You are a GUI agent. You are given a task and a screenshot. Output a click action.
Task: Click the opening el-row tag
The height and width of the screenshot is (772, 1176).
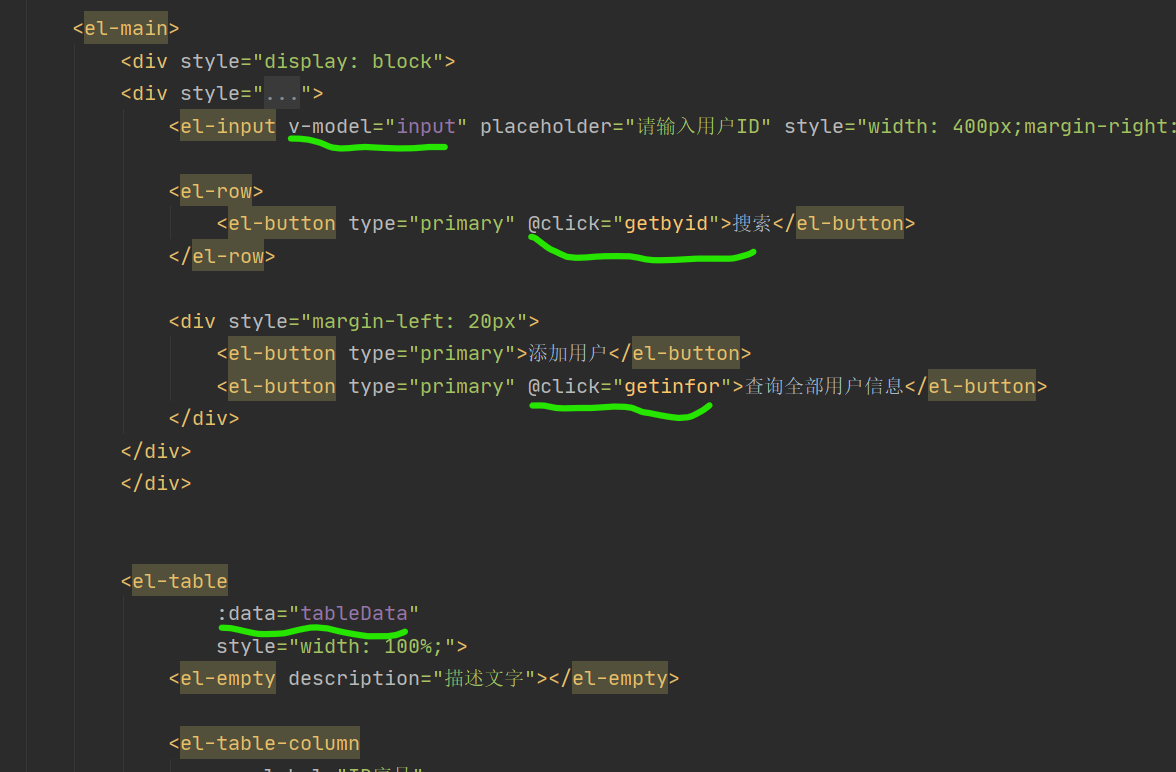point(216,191)
